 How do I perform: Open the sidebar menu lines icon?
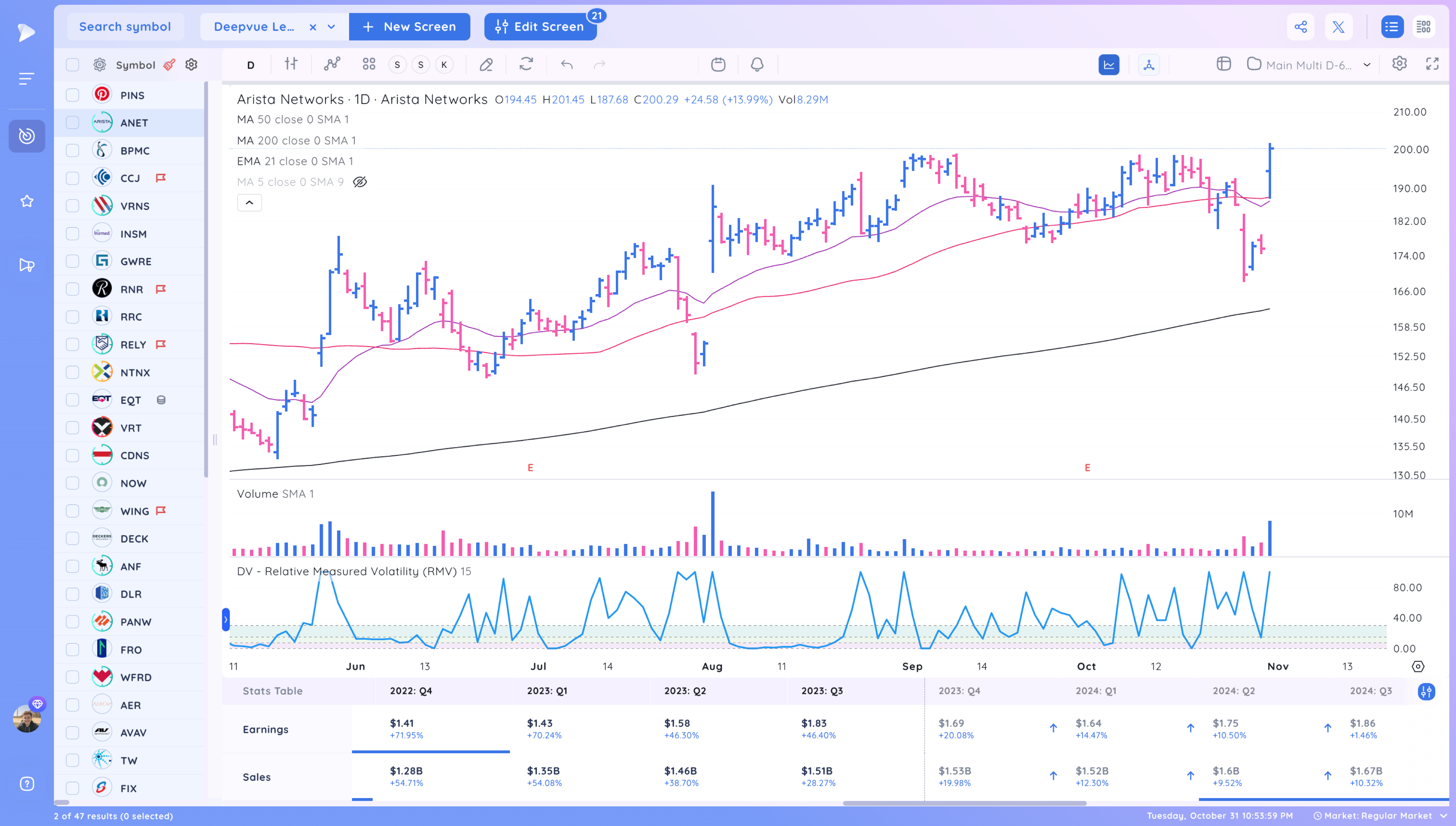[x=27, y=79]
